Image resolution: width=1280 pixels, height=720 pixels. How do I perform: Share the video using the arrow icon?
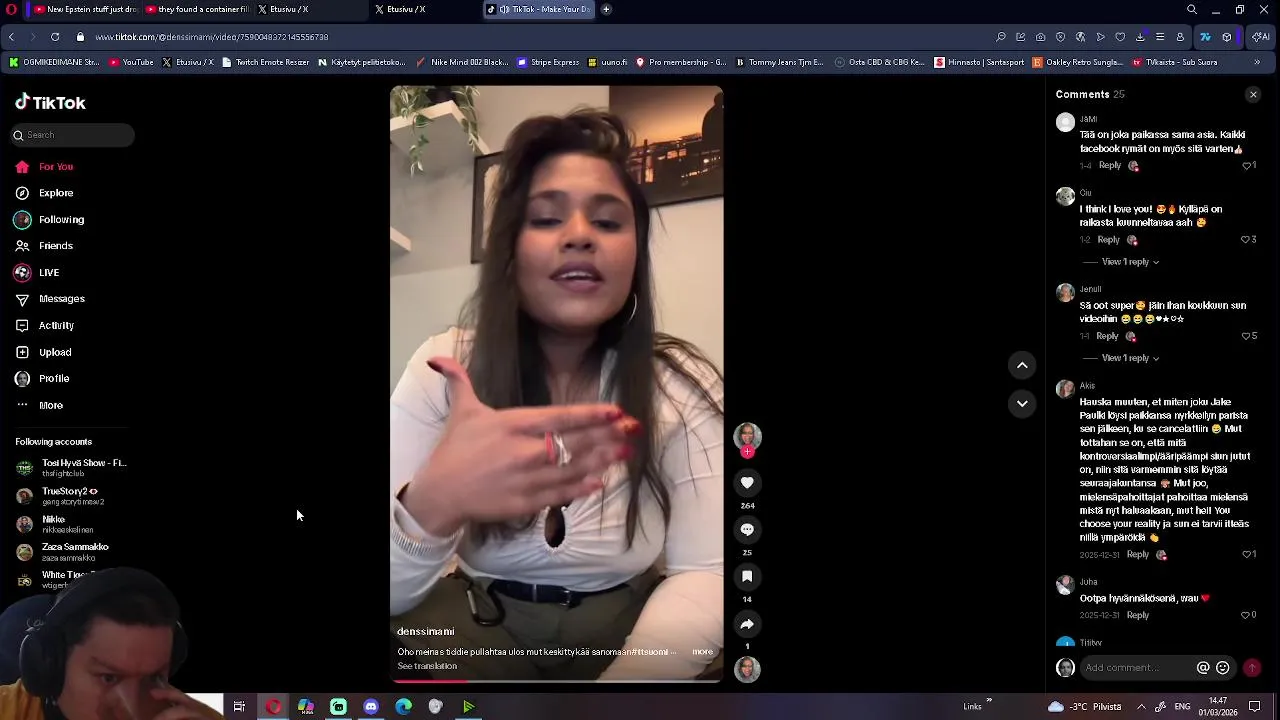pyautogui.click(x=747, y=624)
